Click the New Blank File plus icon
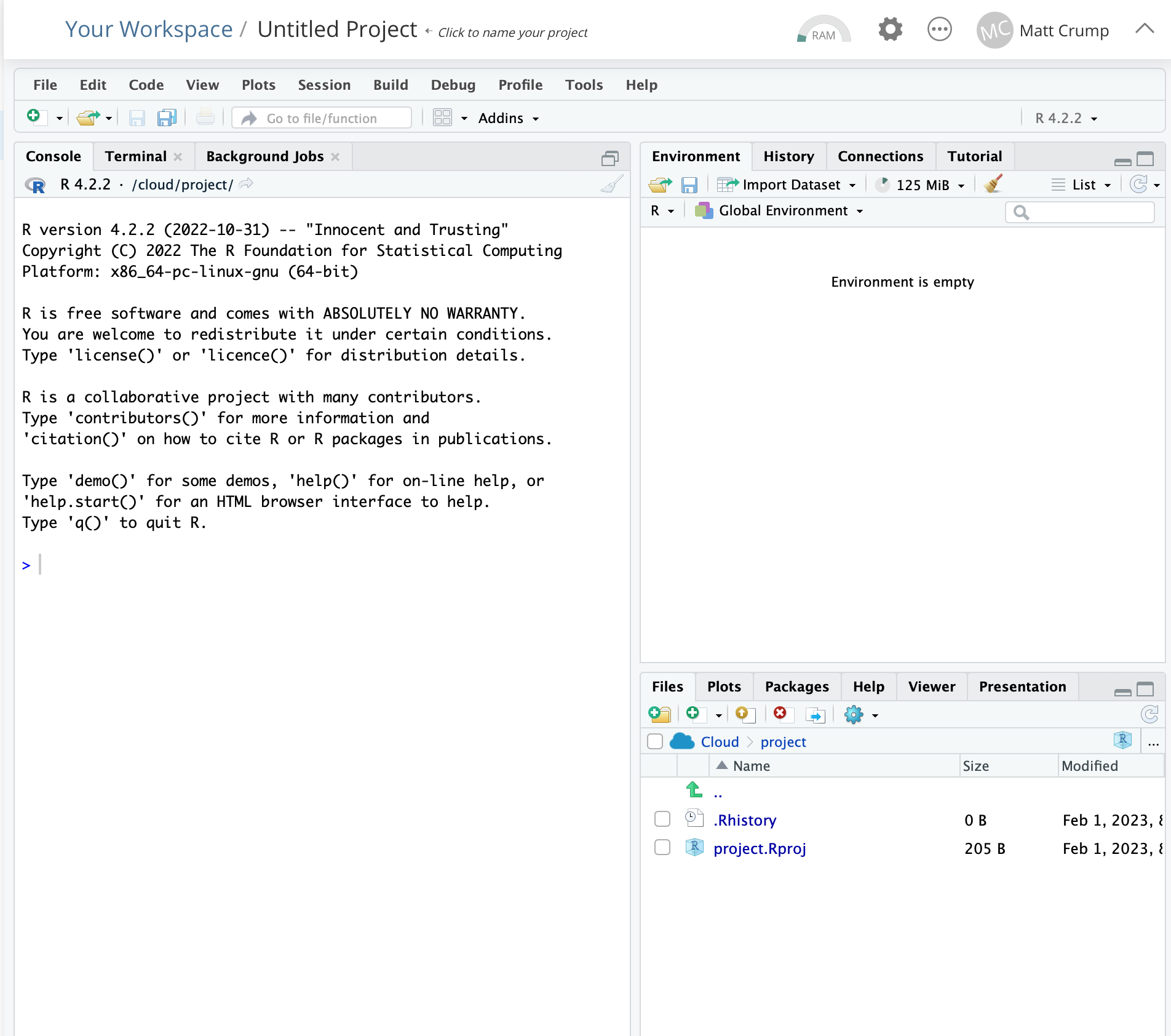Viewport: 1171px width, 1036px height. 695,714
